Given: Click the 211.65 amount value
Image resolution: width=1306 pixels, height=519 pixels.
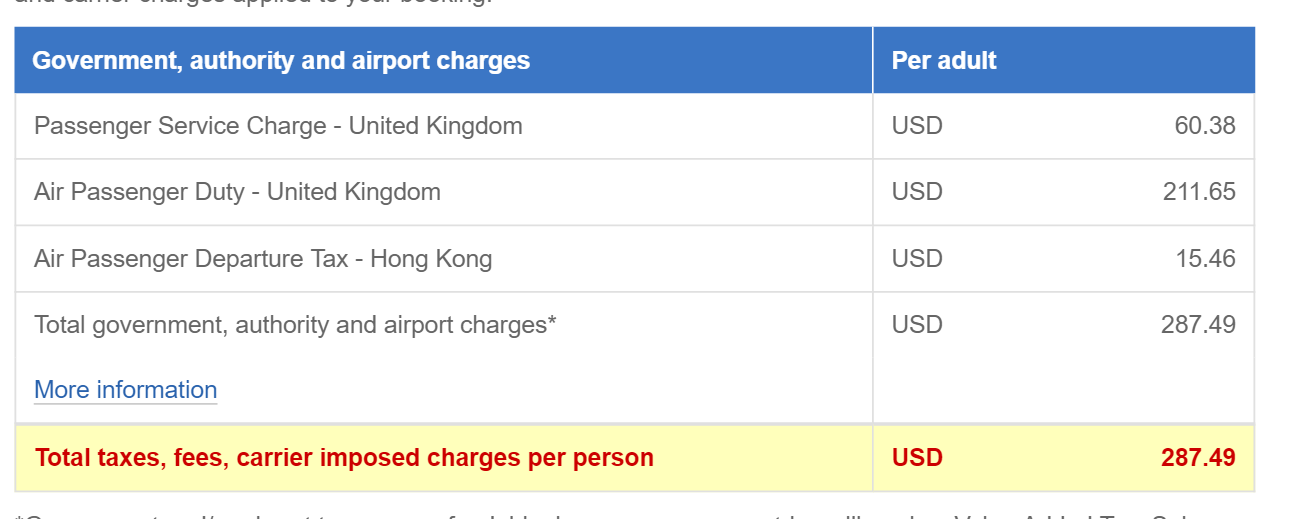Looking at the screenshot, I should point(1199,192).
